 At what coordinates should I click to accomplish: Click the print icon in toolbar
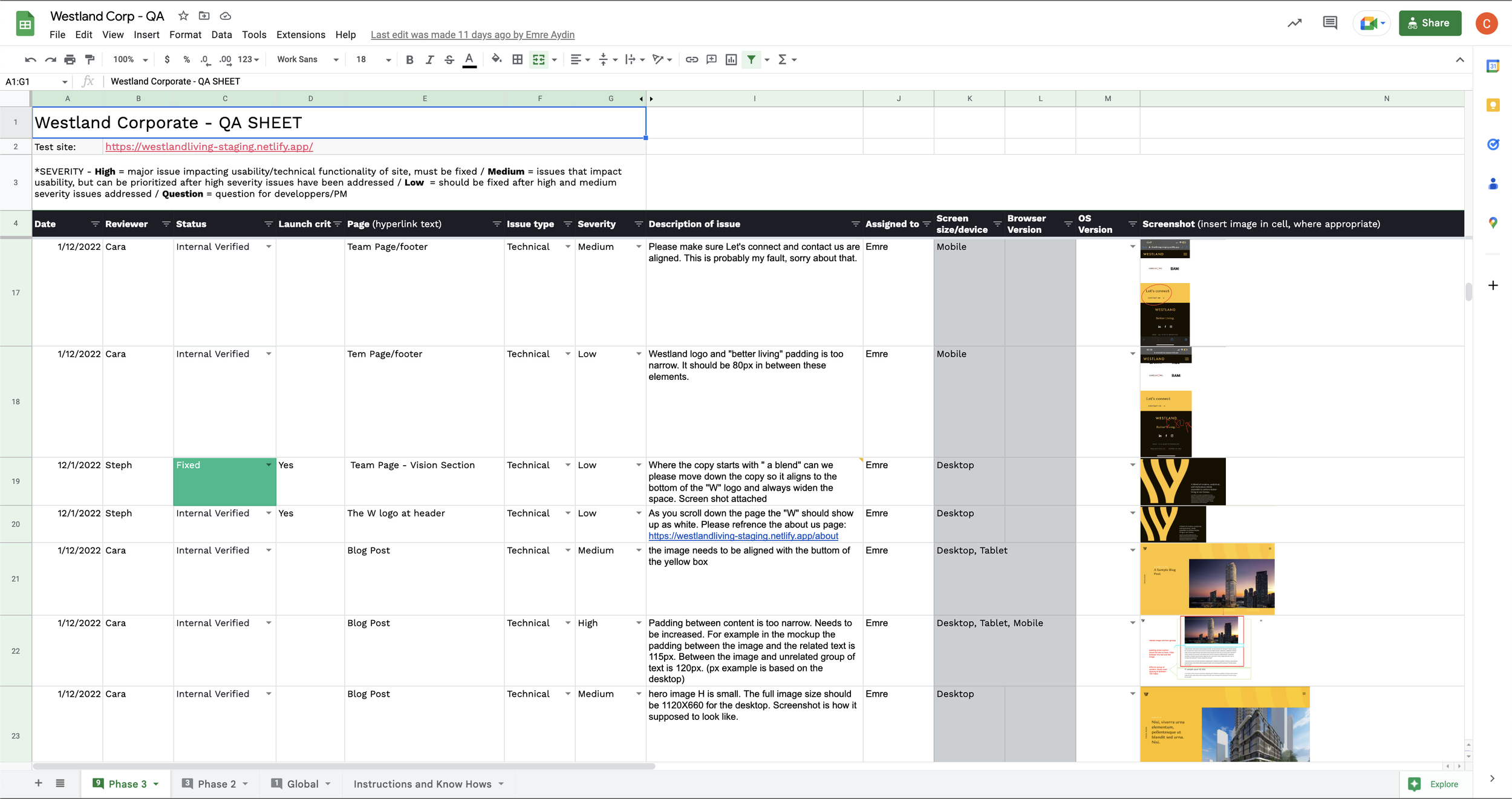[x=70, y=59]
